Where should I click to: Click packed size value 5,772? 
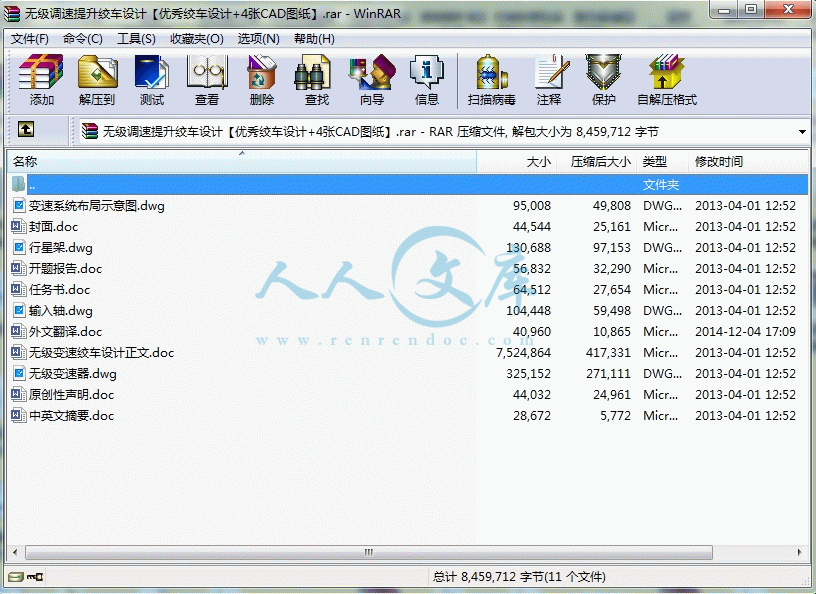(615, 415)
